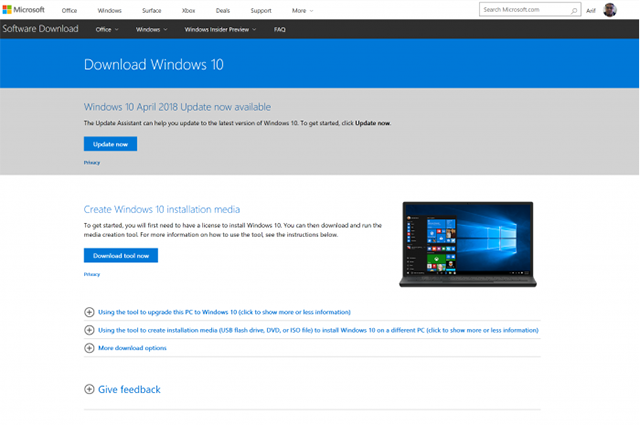The width and height of the screenshot is (640, 425).
Task: Open the Deals top navigation link
Action: (x=223, y=11)
